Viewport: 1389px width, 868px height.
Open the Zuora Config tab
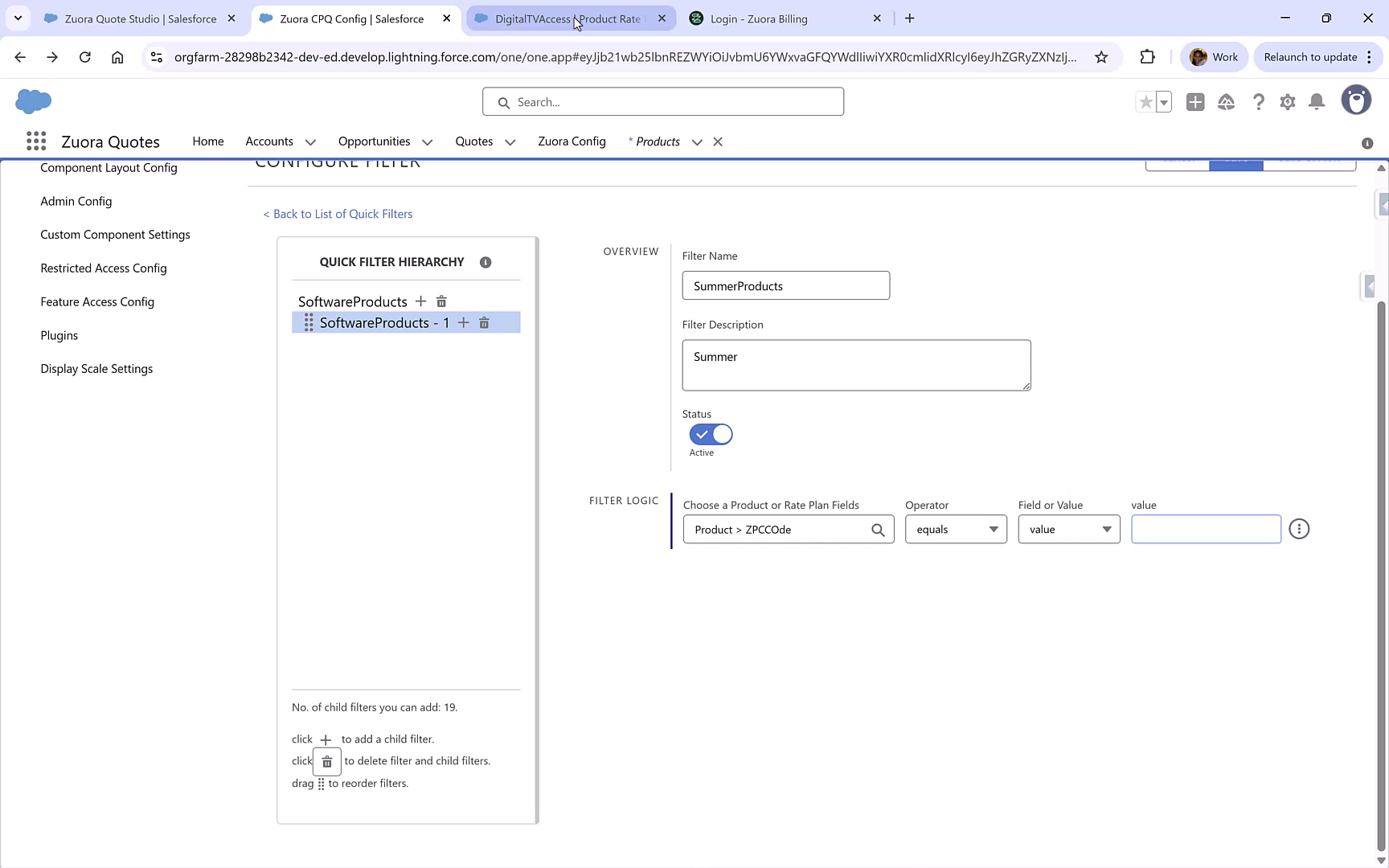[x=572, y=141]
